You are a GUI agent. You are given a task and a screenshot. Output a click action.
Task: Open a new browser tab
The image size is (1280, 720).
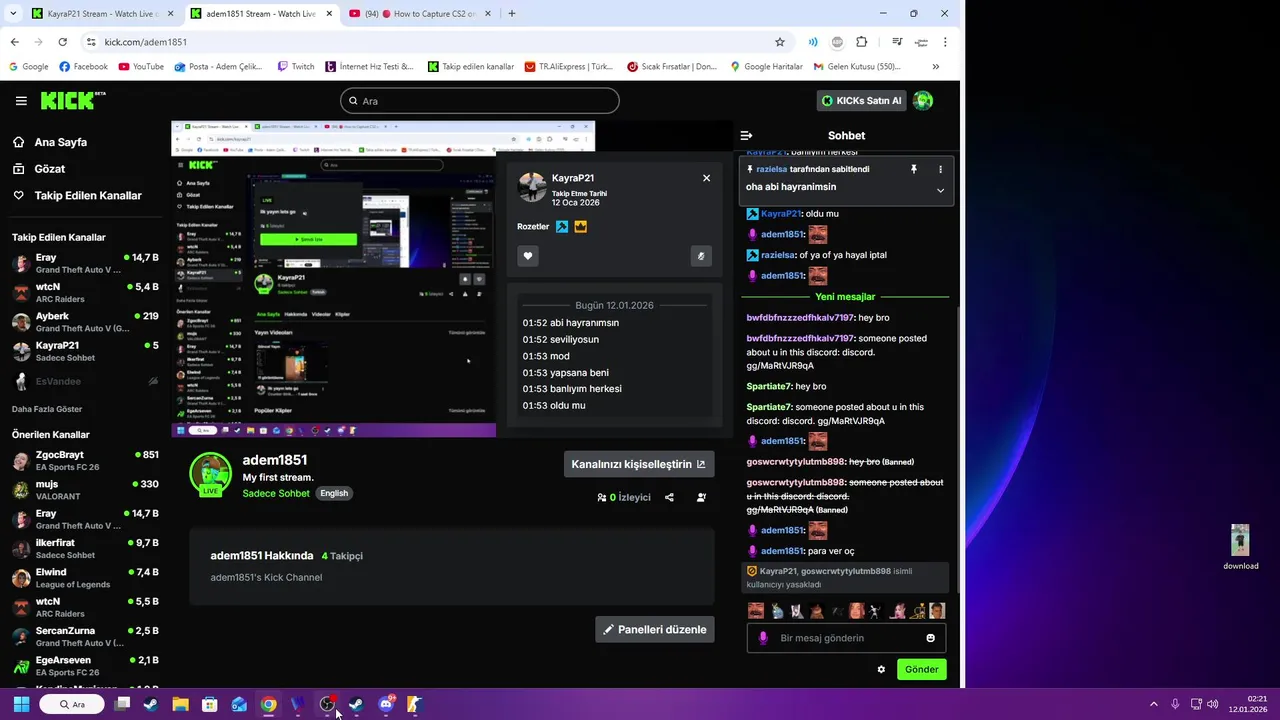coord(512,14)
